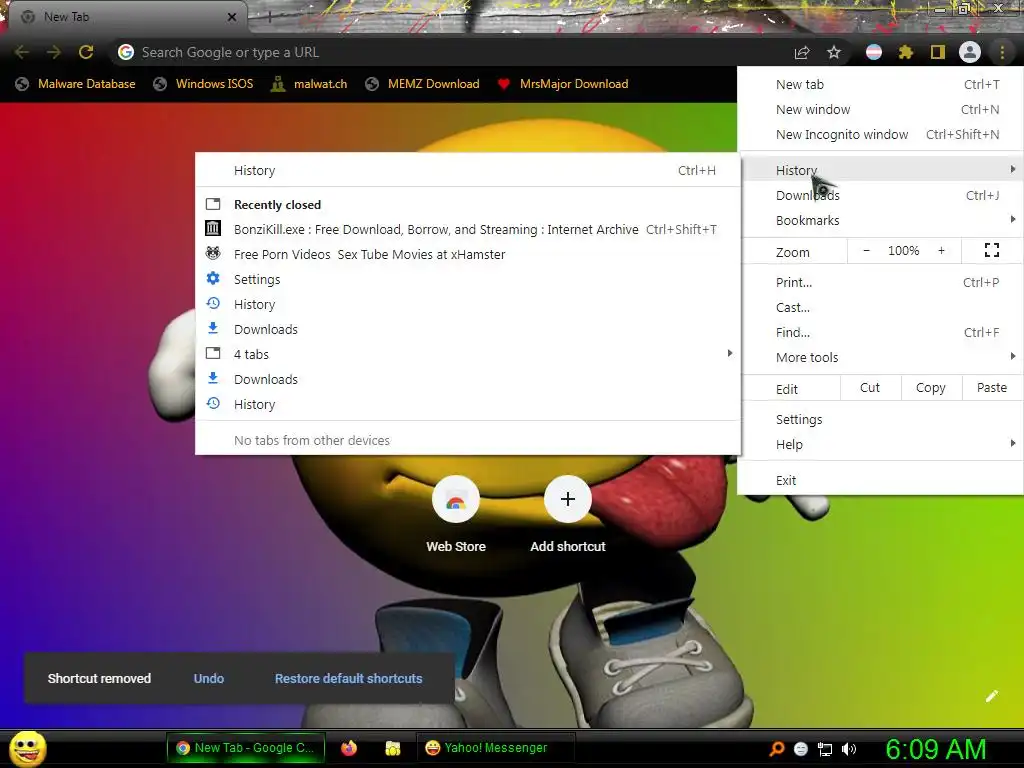Open the Windows ISOS bookmark
1024x768 pixels.
(x=203, y=84)
